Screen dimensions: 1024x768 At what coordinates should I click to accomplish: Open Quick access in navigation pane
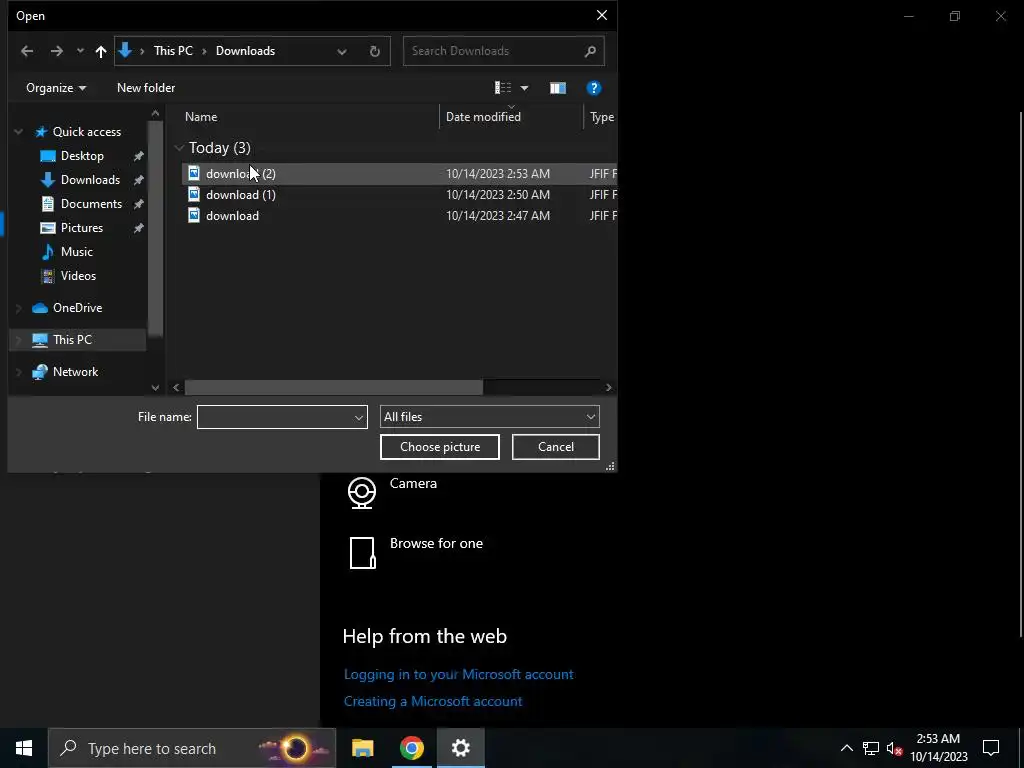(x=87, y=132)
